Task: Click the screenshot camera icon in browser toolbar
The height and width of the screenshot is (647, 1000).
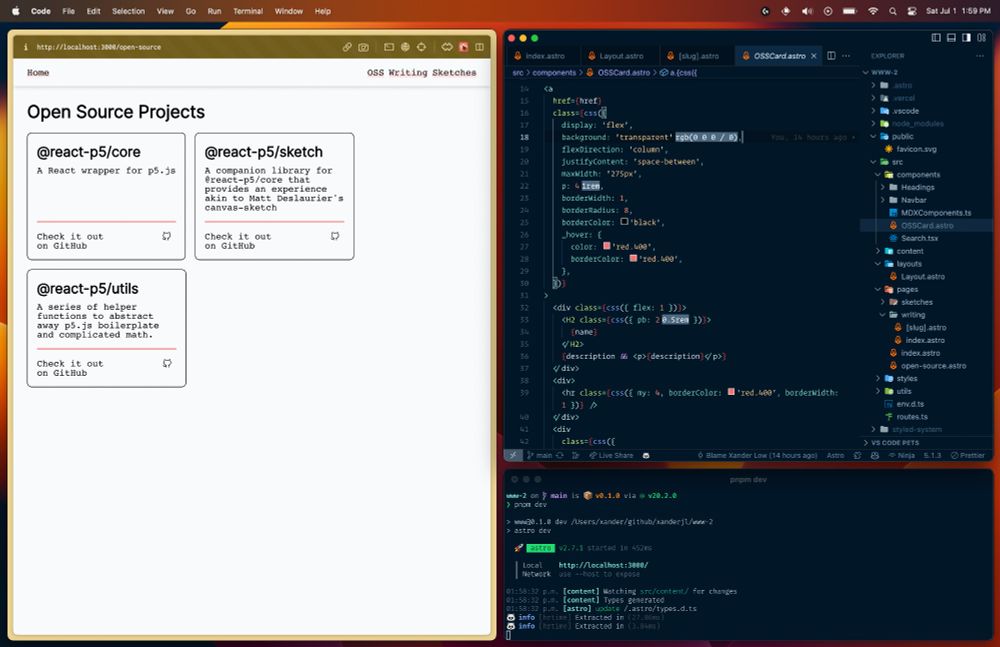Action: pos(363,47)
